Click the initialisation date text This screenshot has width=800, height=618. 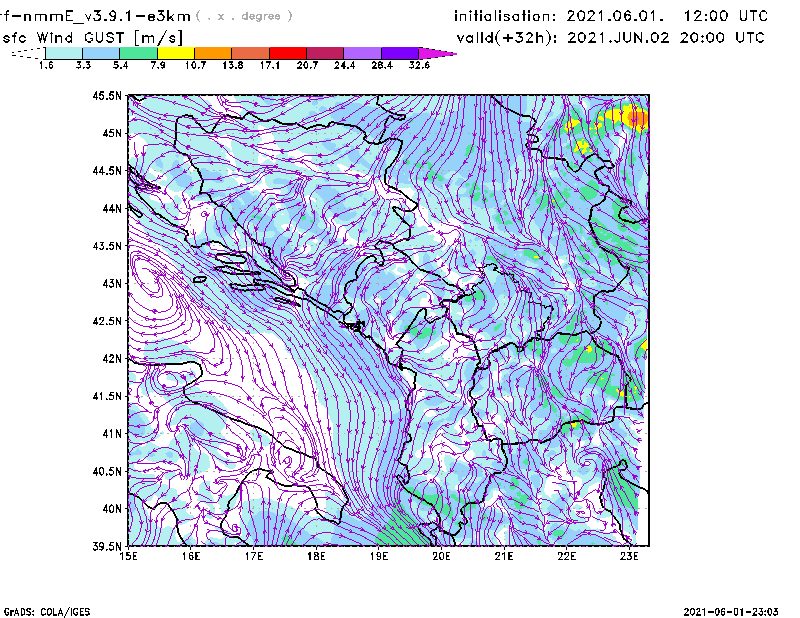pyautogui.click(x=611, y=17)
